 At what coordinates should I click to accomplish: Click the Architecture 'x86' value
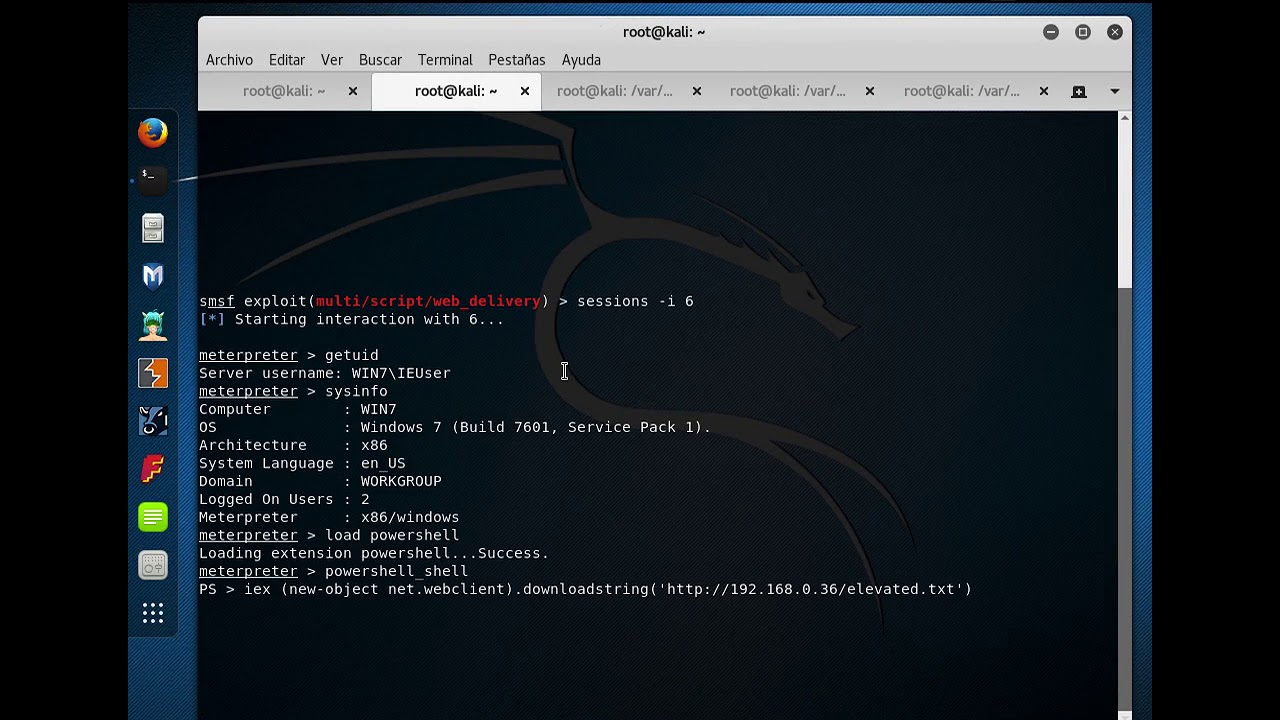tap(374, 445)
